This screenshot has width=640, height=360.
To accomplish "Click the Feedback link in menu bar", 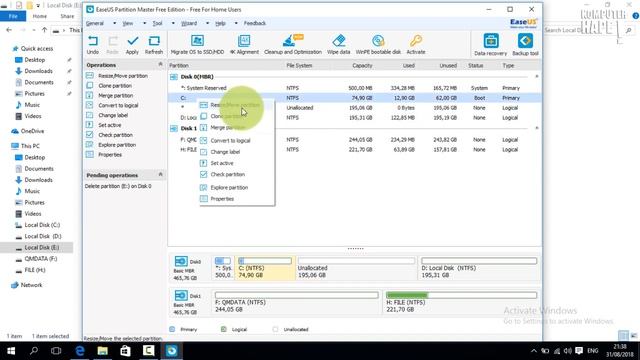I will pos(255,23).
